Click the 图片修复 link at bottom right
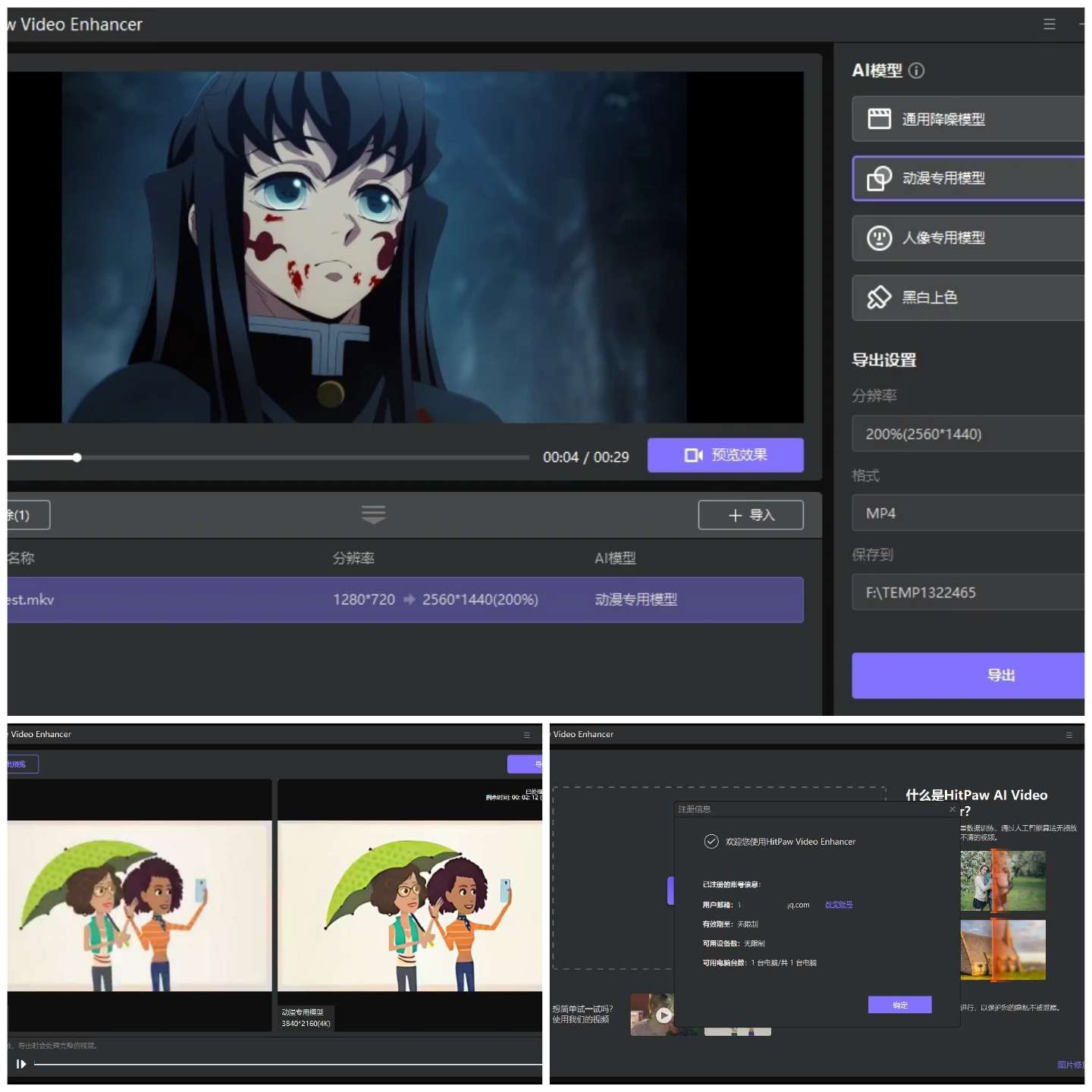The width and height of the screenshot is (1092, 1092). 1071,1065
